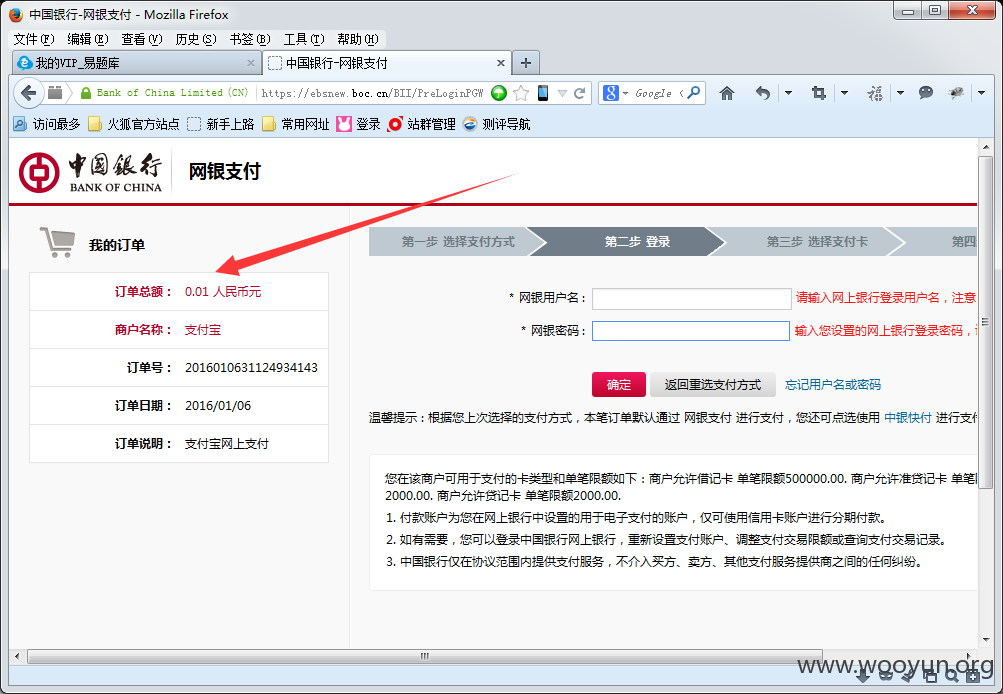The width and height of the screenshot is (1003, 694).
Task: Open the 测评导航 bookmark
Action: 496,124
